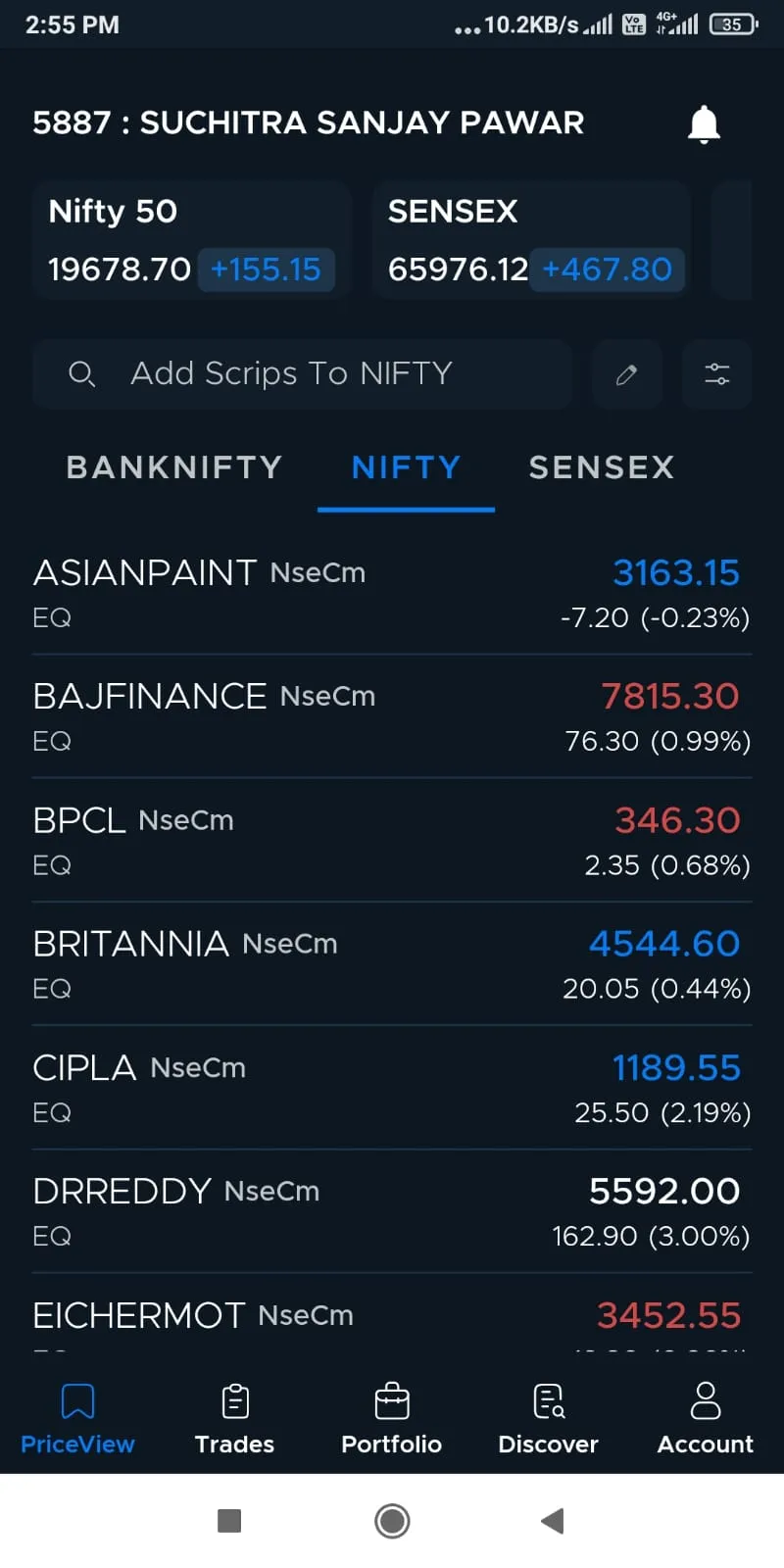Select the PriceView bookmark icon

77,1401
